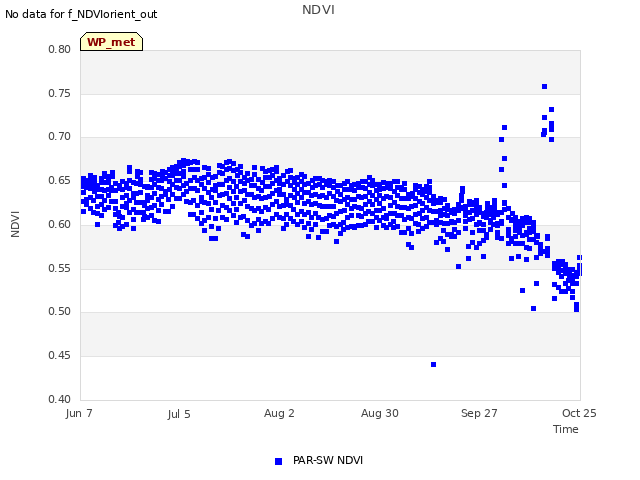This screenshot has width=640, height=480.
Task: Click the 0.40 y-axis tick label
Action: click(x=60, y=399)
